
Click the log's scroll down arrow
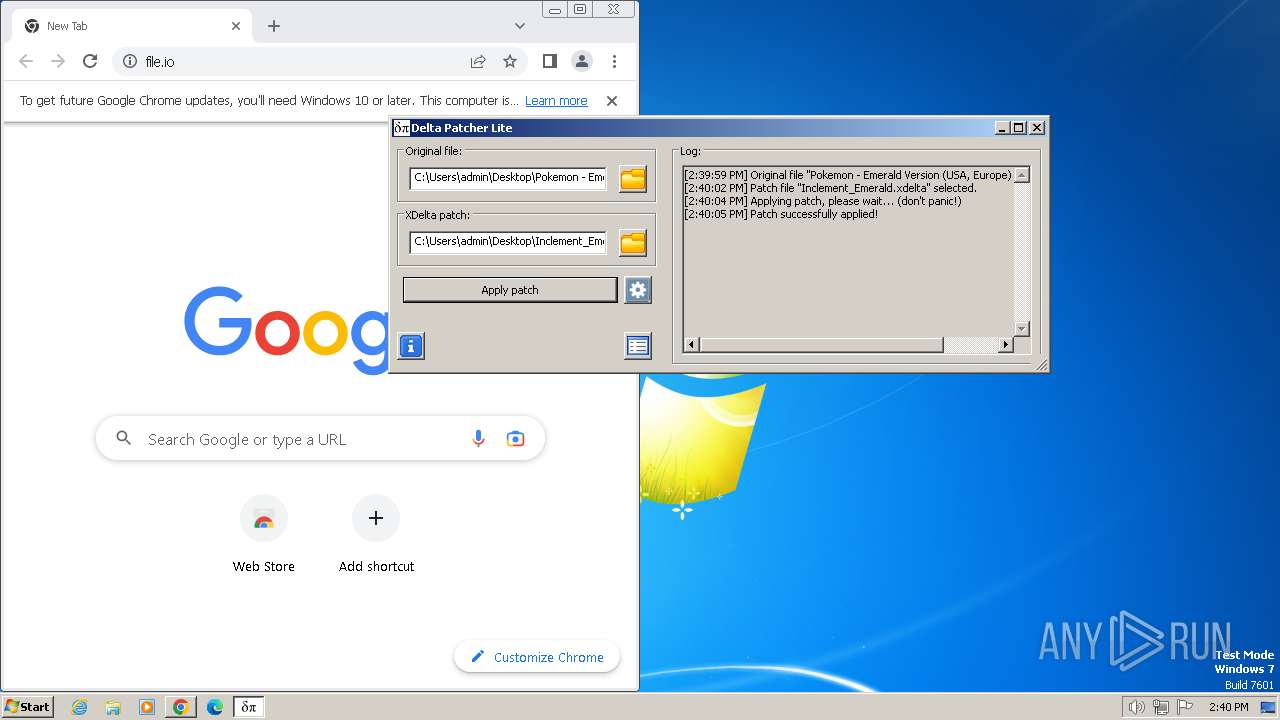pos(1021,329)
